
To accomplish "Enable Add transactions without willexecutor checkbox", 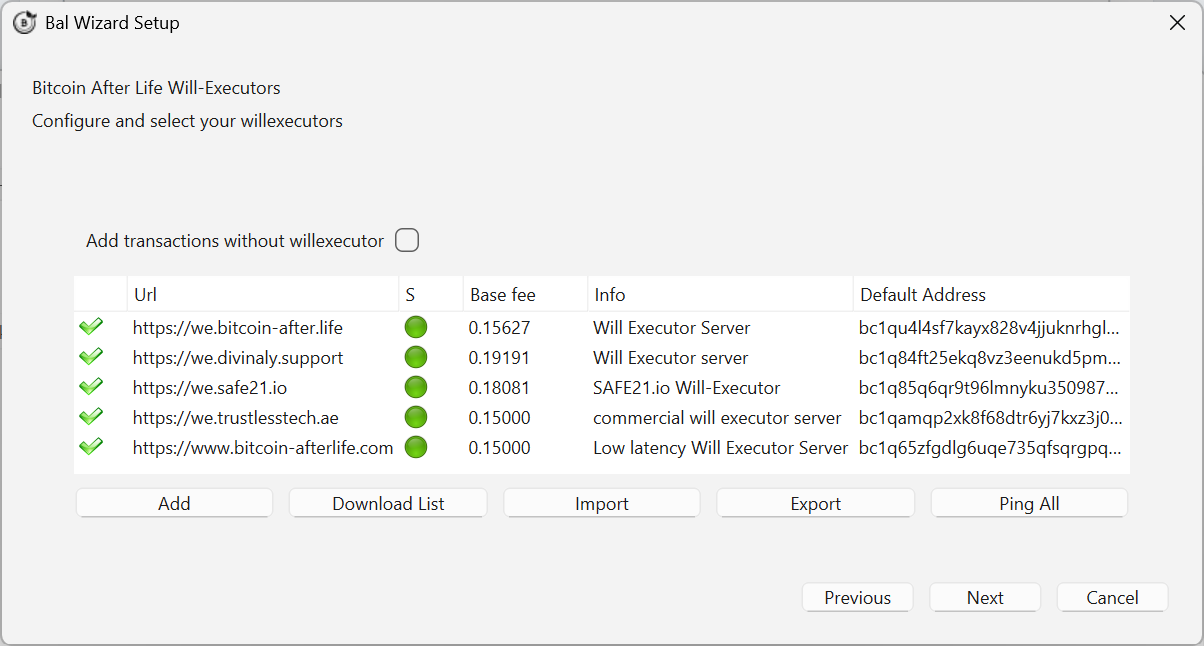I will (407, 240).
